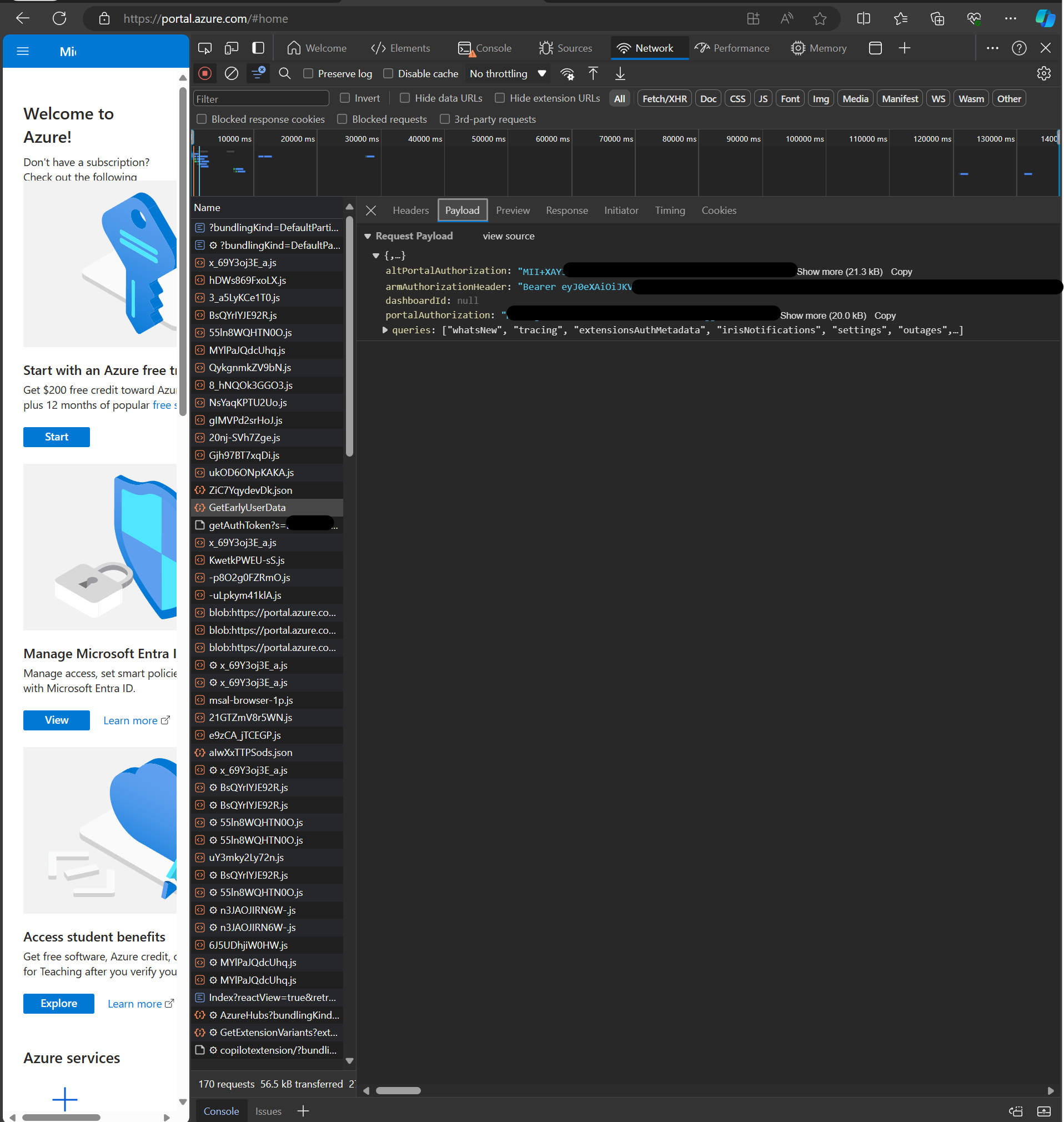Open network search magnifier icon
Screen dimensions: 1064x1122
pos(285,73)
